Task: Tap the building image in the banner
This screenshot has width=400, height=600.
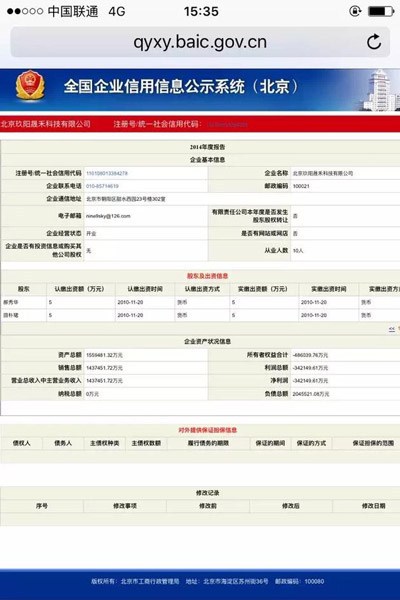Action: click(381, 90)
